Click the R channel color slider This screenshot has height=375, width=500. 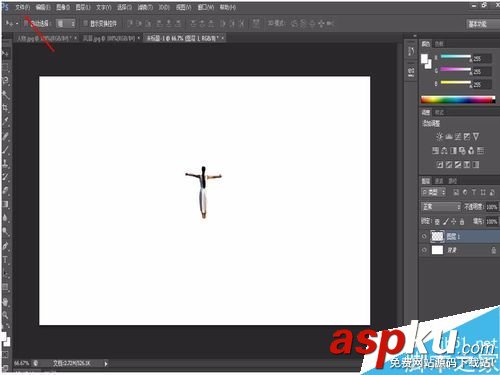point(456,57)
